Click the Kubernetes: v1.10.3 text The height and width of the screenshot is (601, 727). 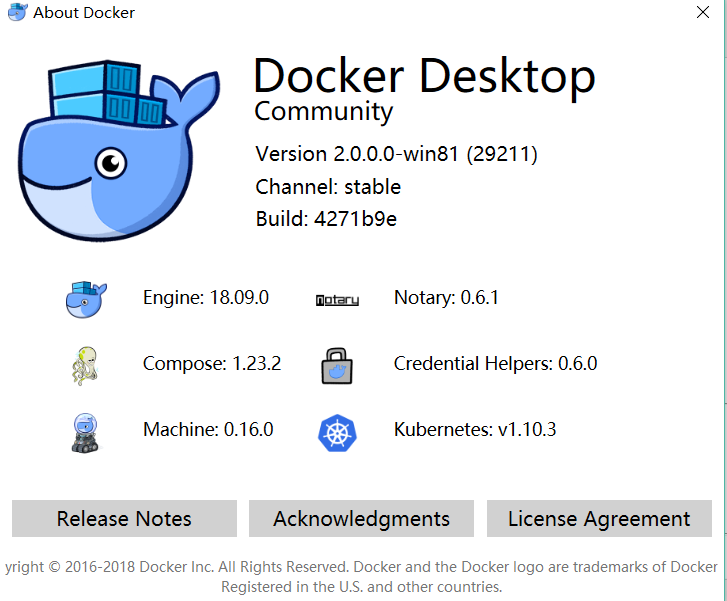[475, 429]
